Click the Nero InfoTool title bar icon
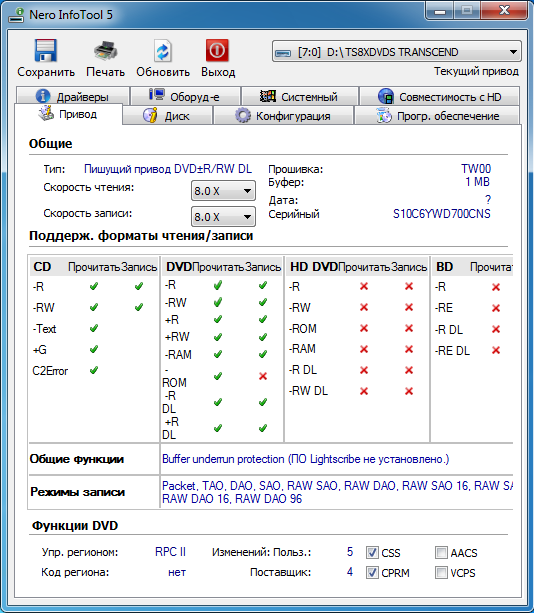The image size is (534, 613). (x=16, y=15)
